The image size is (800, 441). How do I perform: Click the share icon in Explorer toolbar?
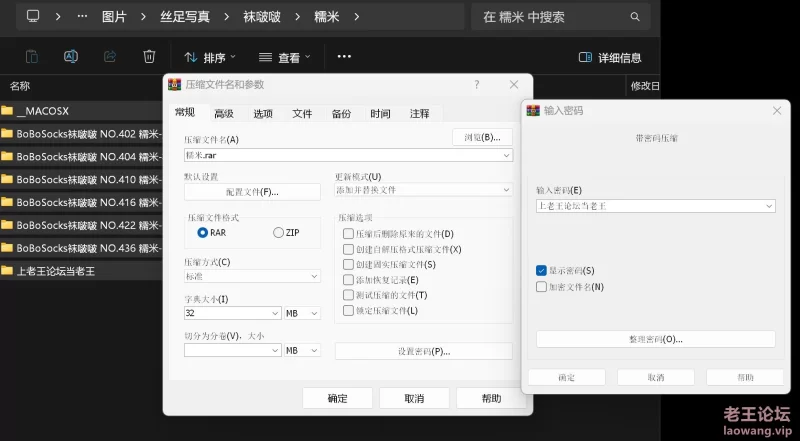coord(110,57)
